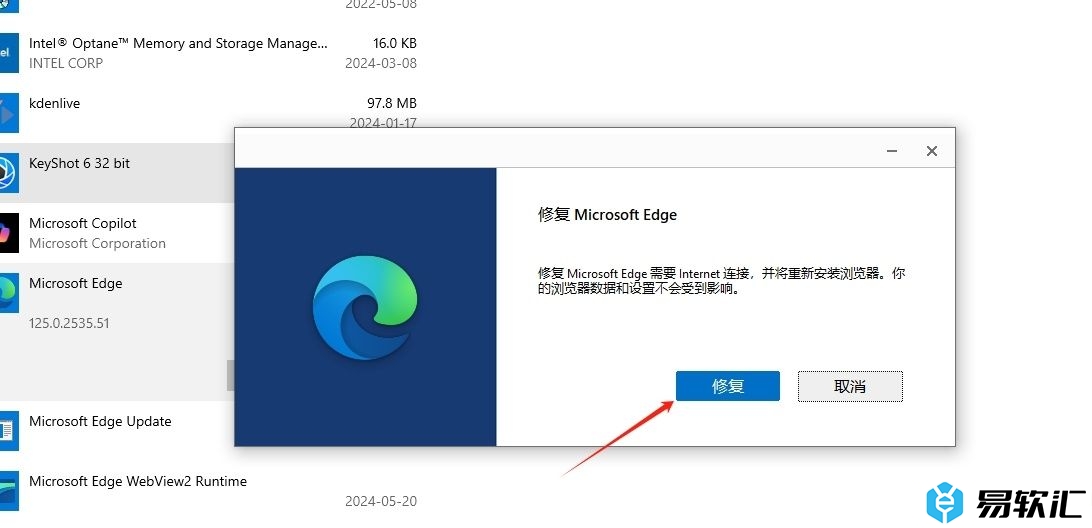
Task: Click the Edge WebView2 Runtime icon
Action: tap(8, 490)
